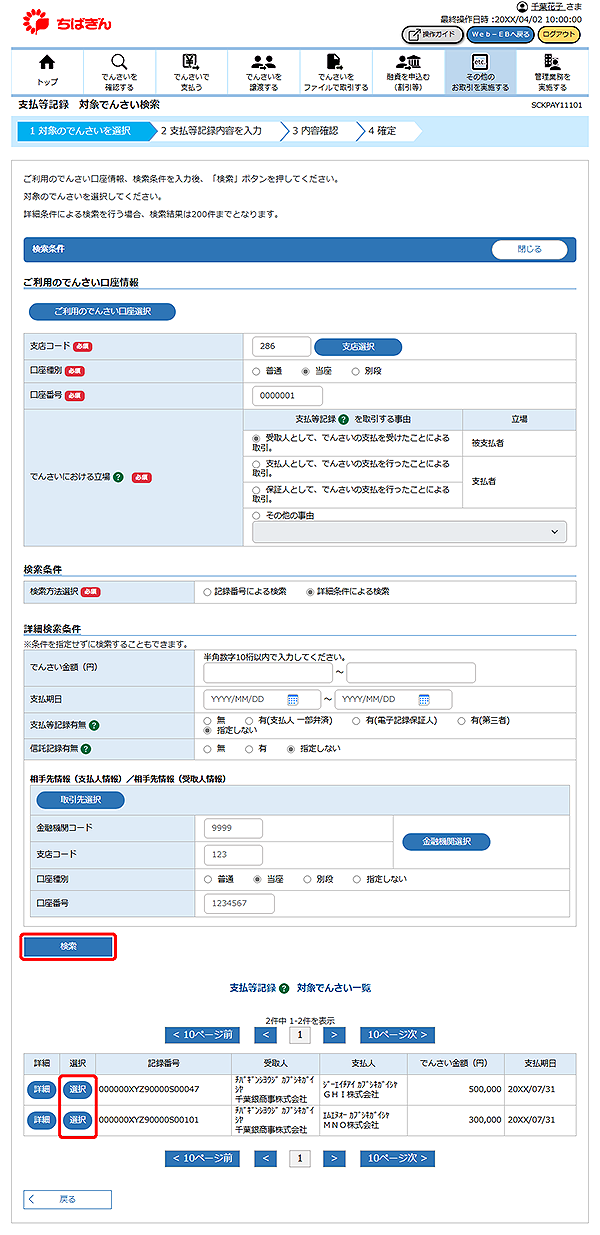
Task: Click the 戻る back button
Action: (68, 1199)
